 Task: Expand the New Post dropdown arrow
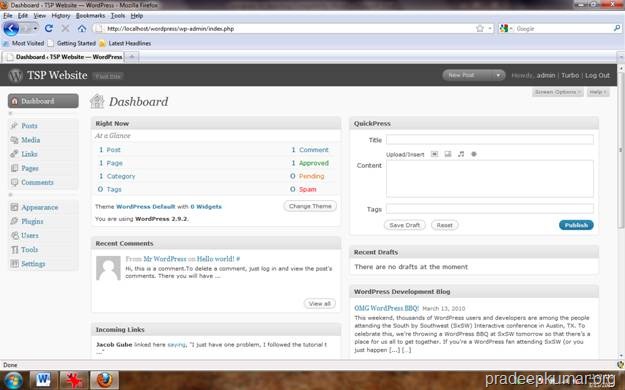coord(498,75)
